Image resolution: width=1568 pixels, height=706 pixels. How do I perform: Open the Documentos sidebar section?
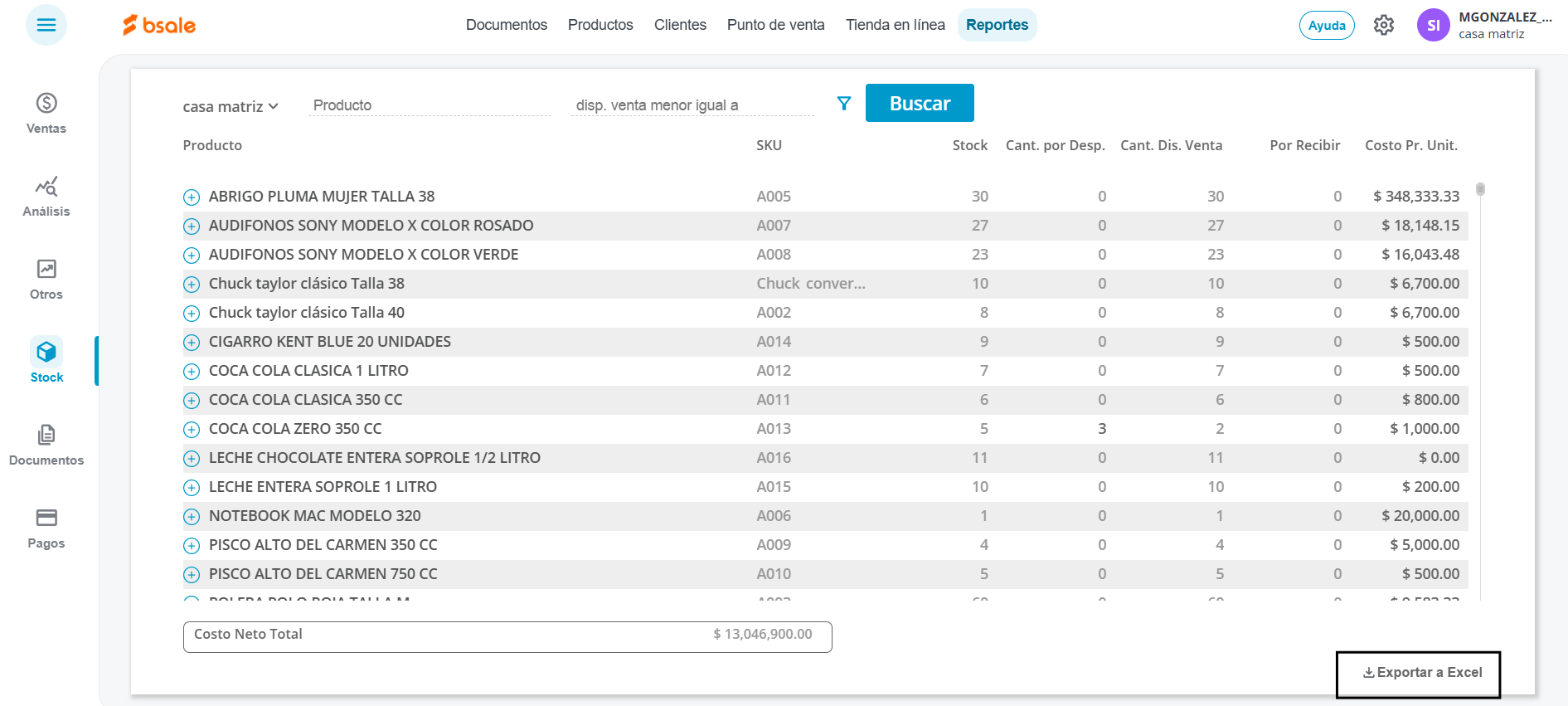pos(46,445)
